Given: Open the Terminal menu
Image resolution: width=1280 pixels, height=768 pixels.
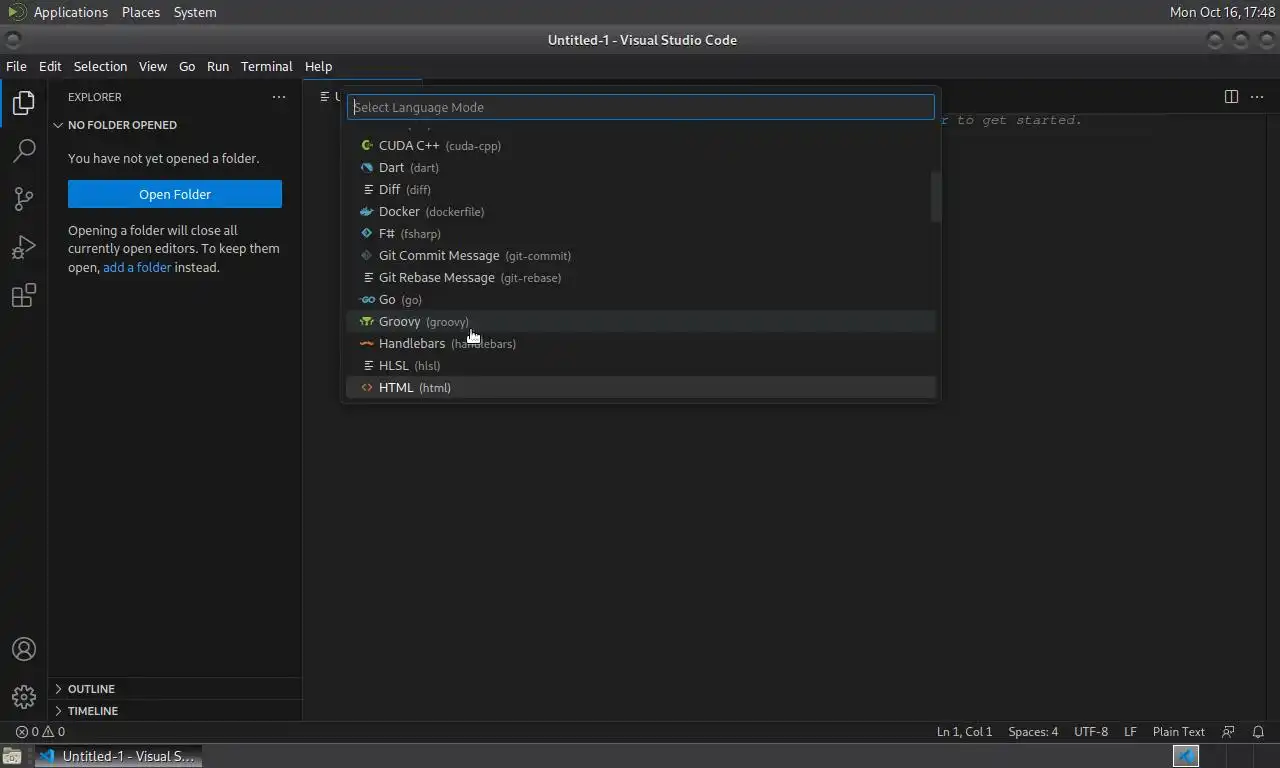Looking at the screenshot, I should 266,66.
